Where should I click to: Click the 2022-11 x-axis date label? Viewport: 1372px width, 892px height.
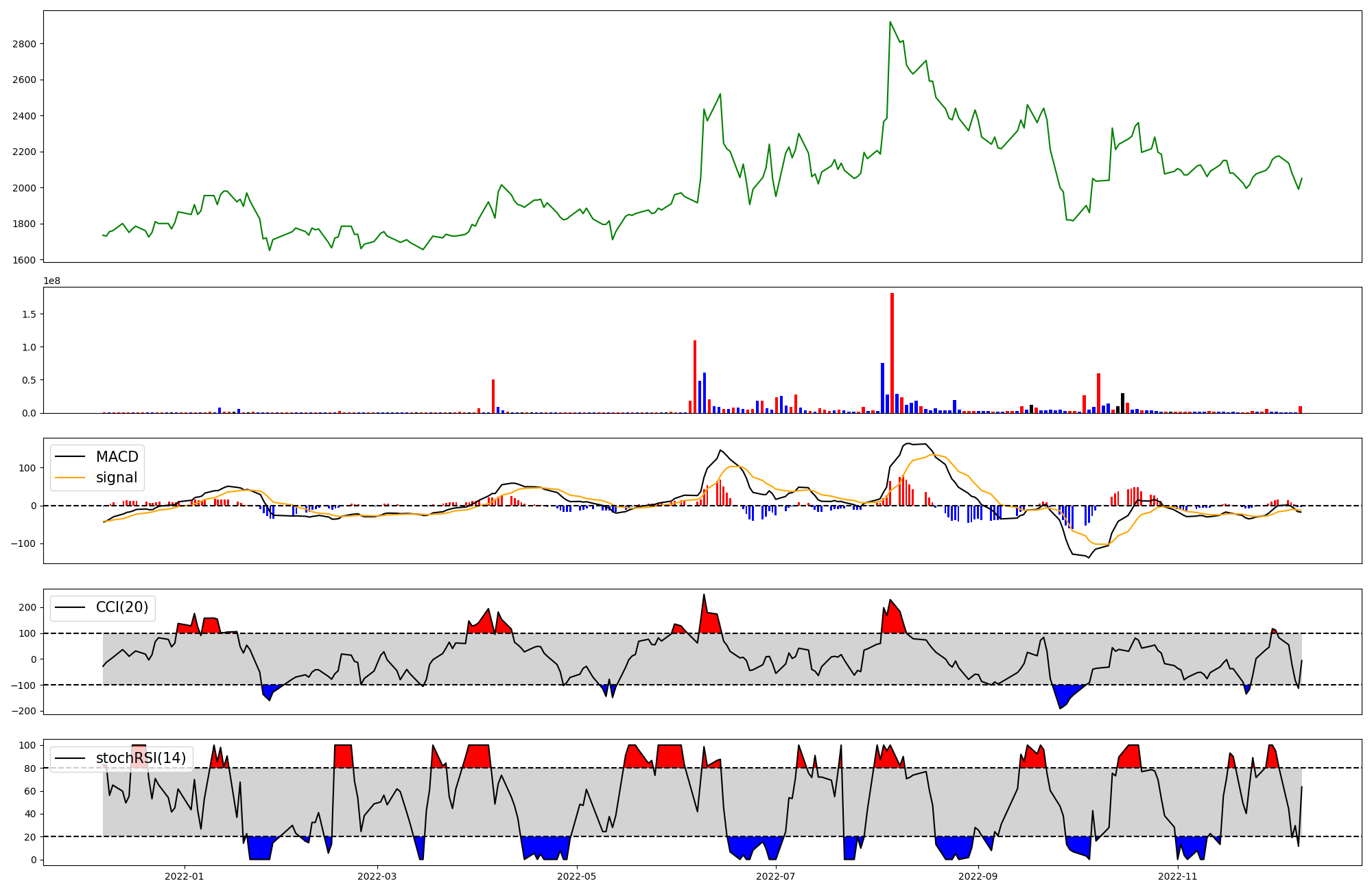coord(1177,876)
